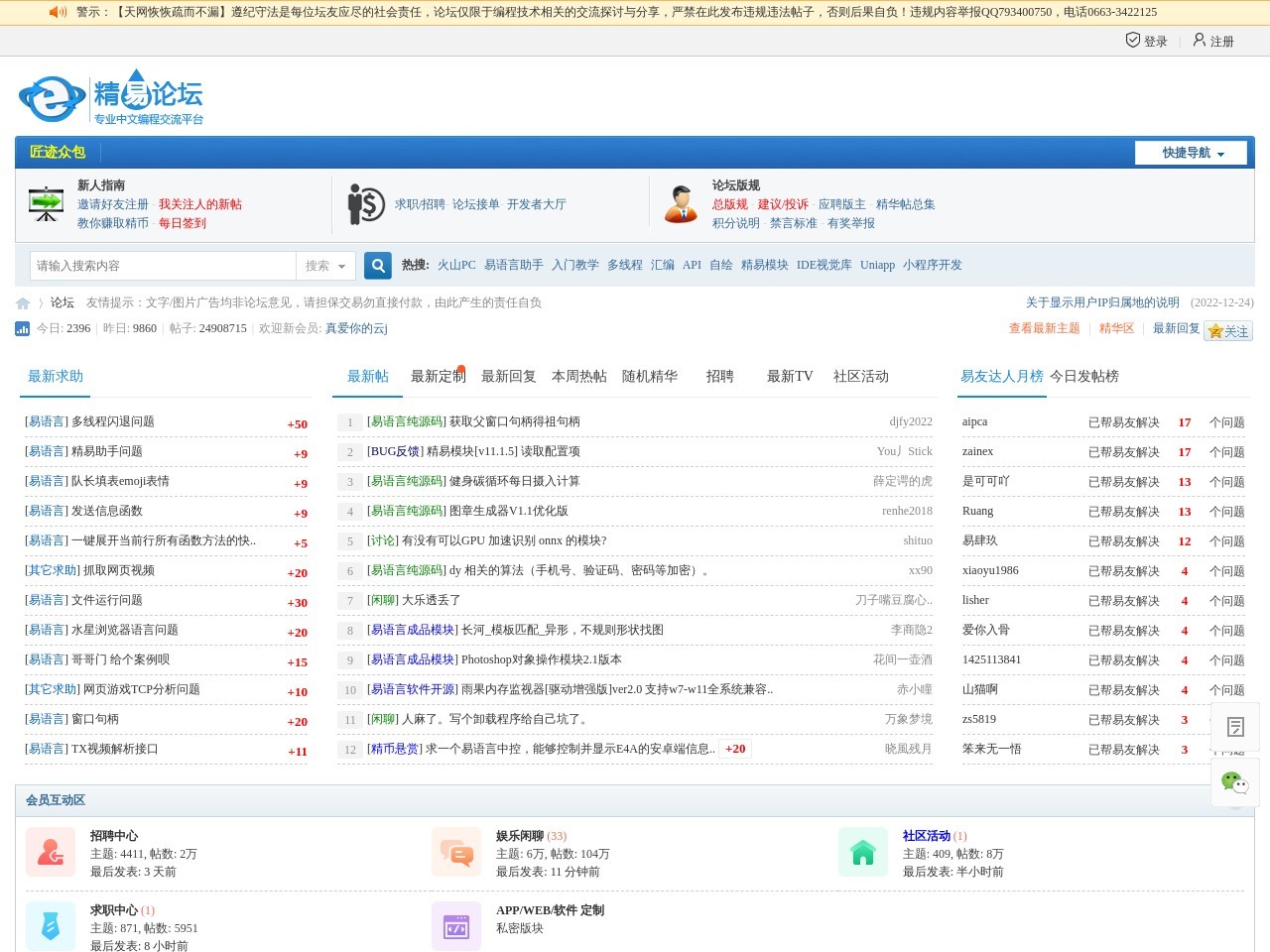Screen dimensions: 1270x952
Task: Click the 论坛版规 moderator avatar icon
Action: pos(681,203)
